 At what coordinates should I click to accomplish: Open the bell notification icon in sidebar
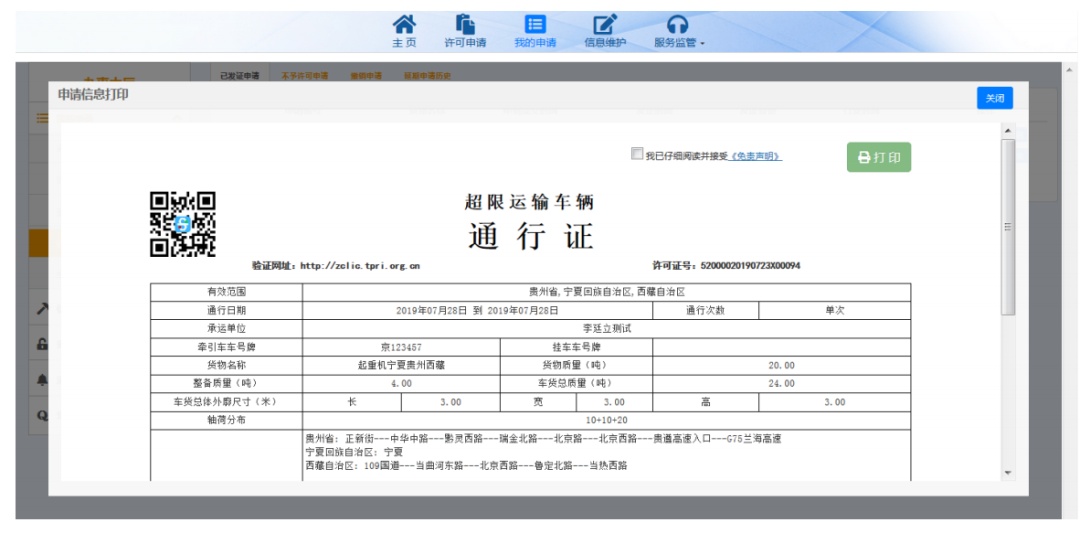point(41,379)
